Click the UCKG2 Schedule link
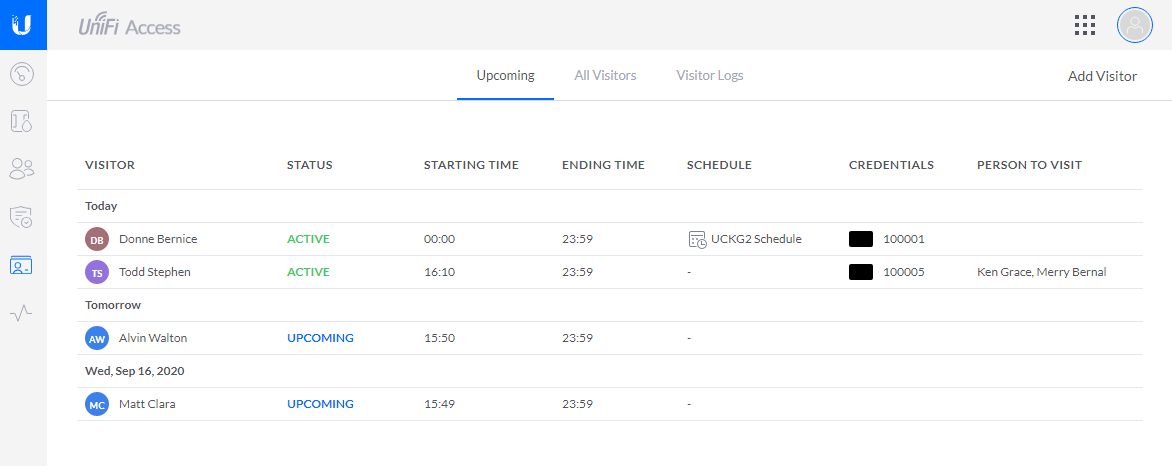Image resolution: width=1172 pixels, height=466 pixels. tap(756, 239)
